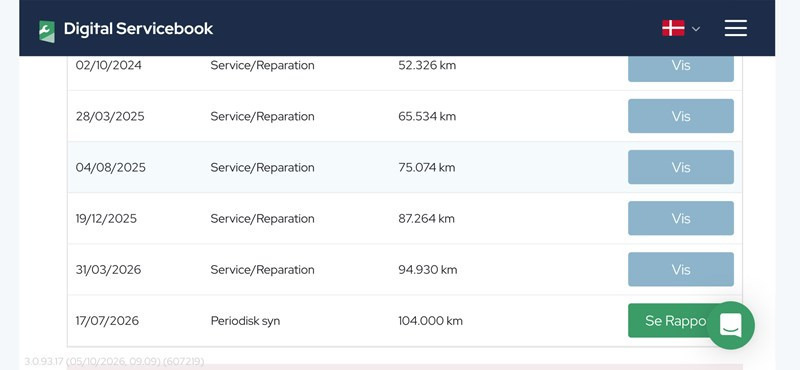800x370 pixels.
Task: Click Vis for the 28/03/2025 service entry
Action: pos(681,116)
